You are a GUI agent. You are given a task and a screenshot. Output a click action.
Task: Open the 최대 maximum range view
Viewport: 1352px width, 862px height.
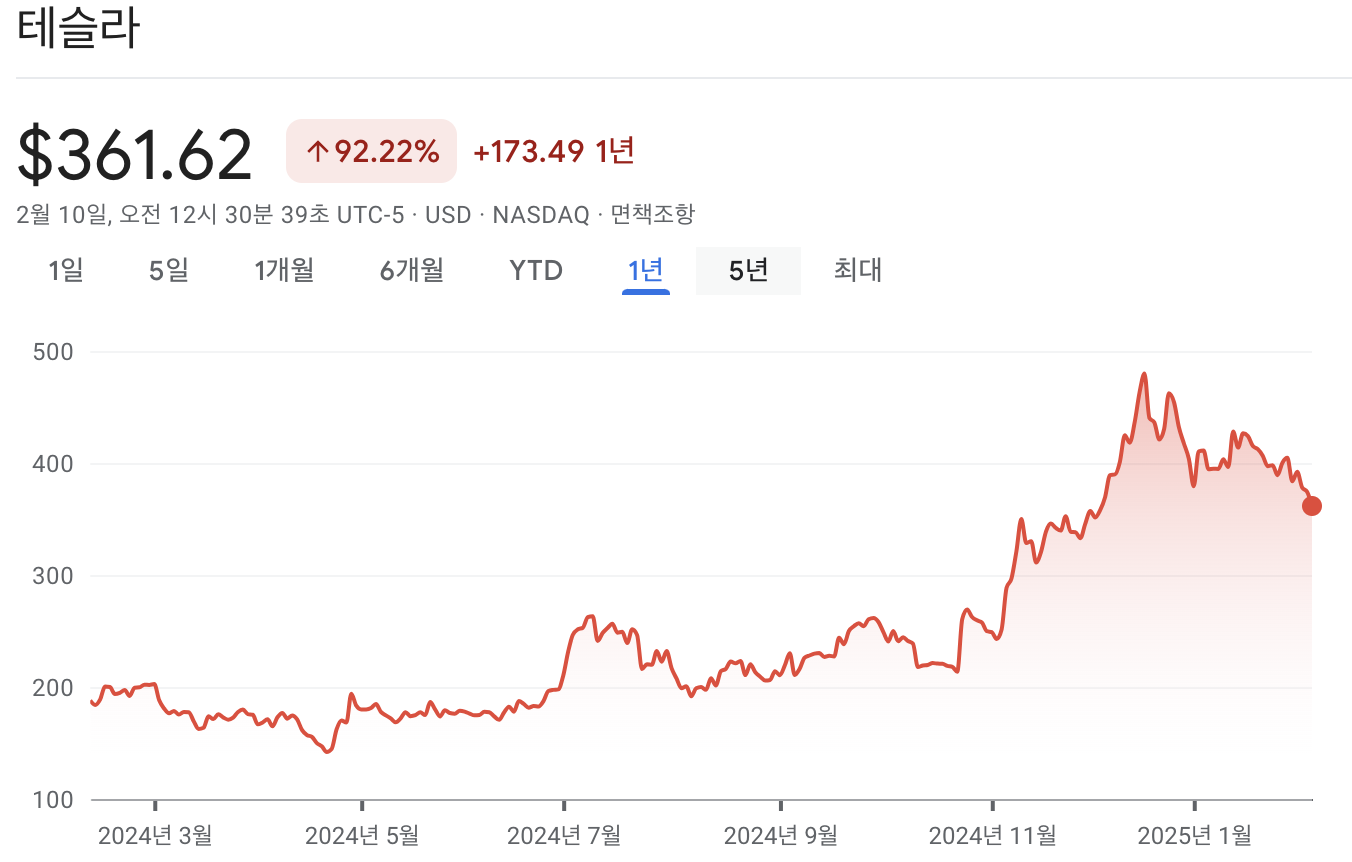857,270
